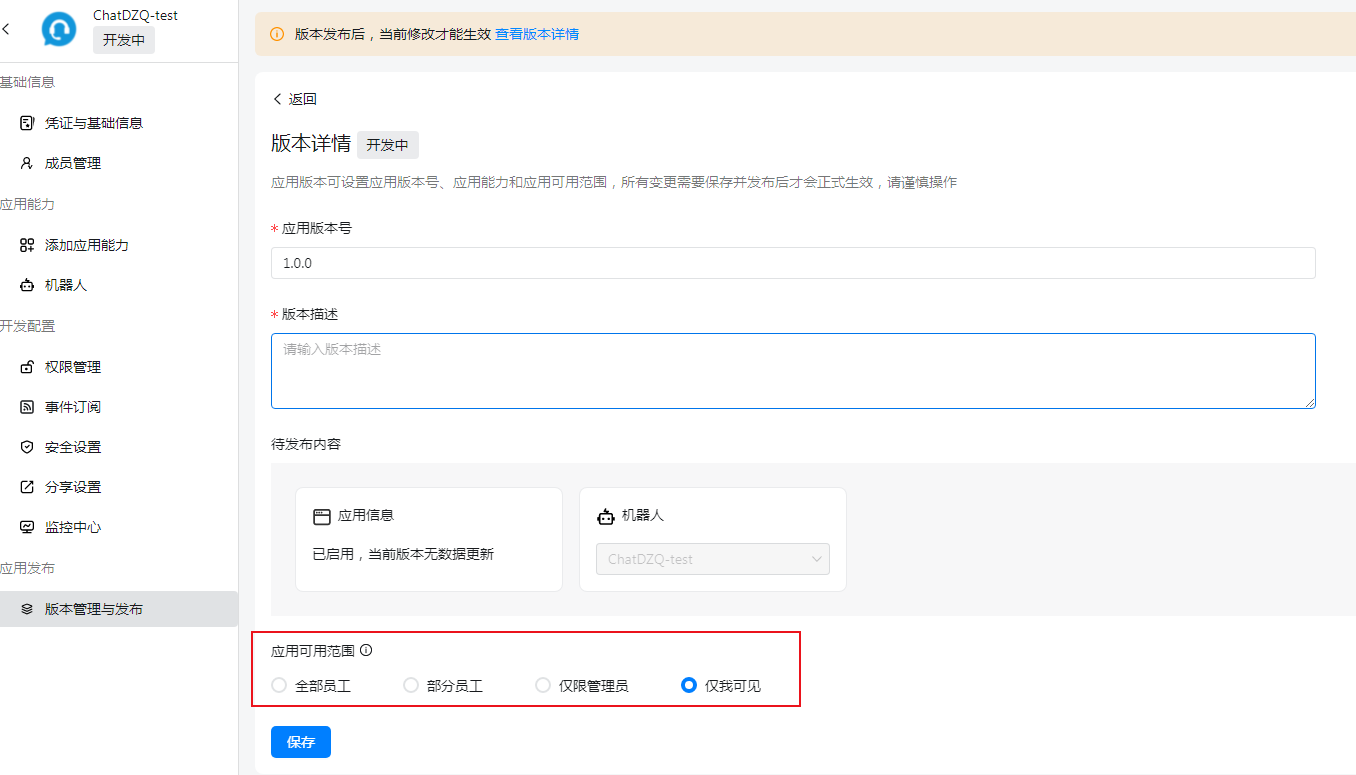Click the 开发配置 section heading
Viewport: 1356px width, 775px height.
(27, 326)
